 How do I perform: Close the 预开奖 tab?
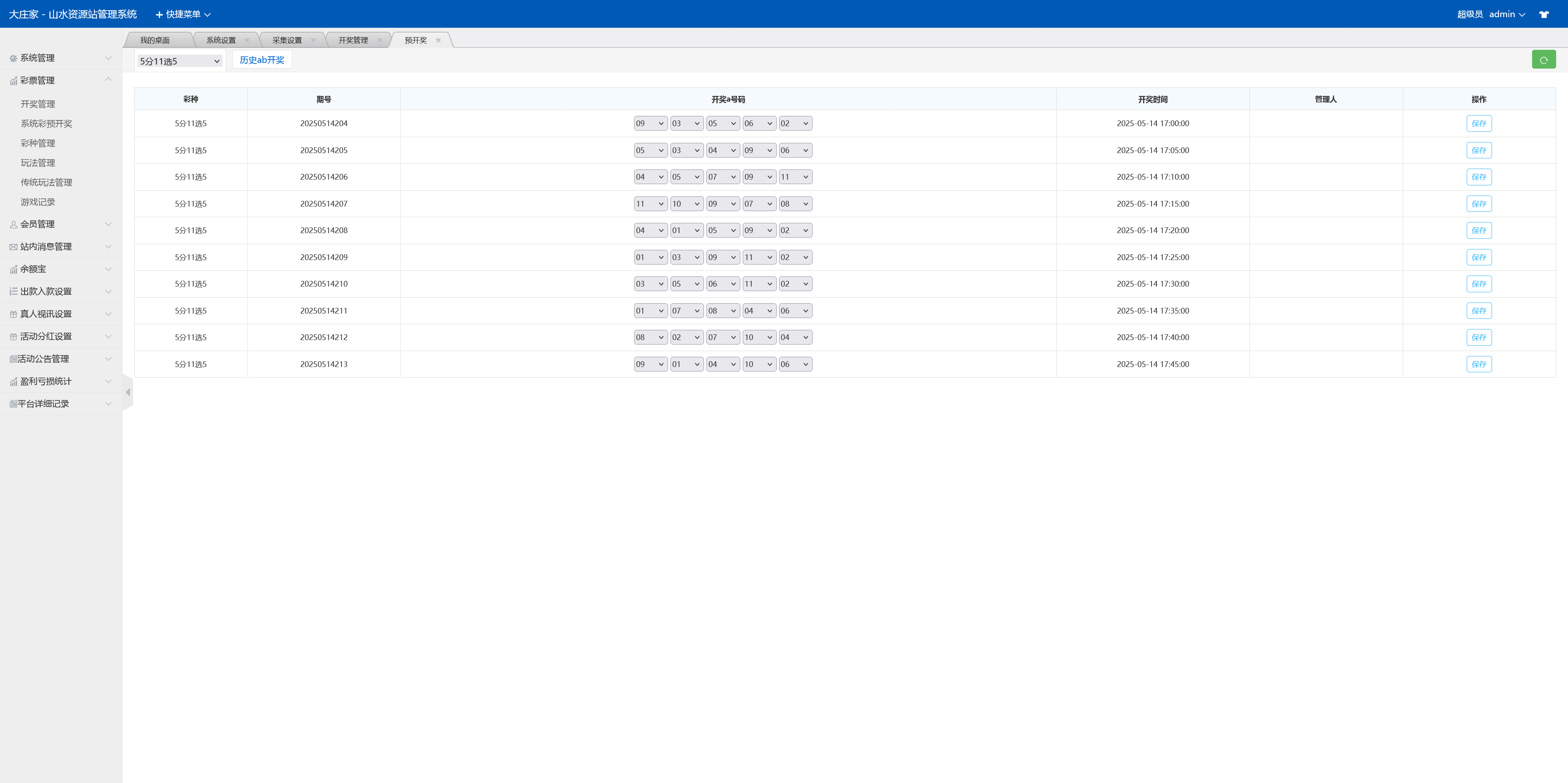click(x=438, y=40)
